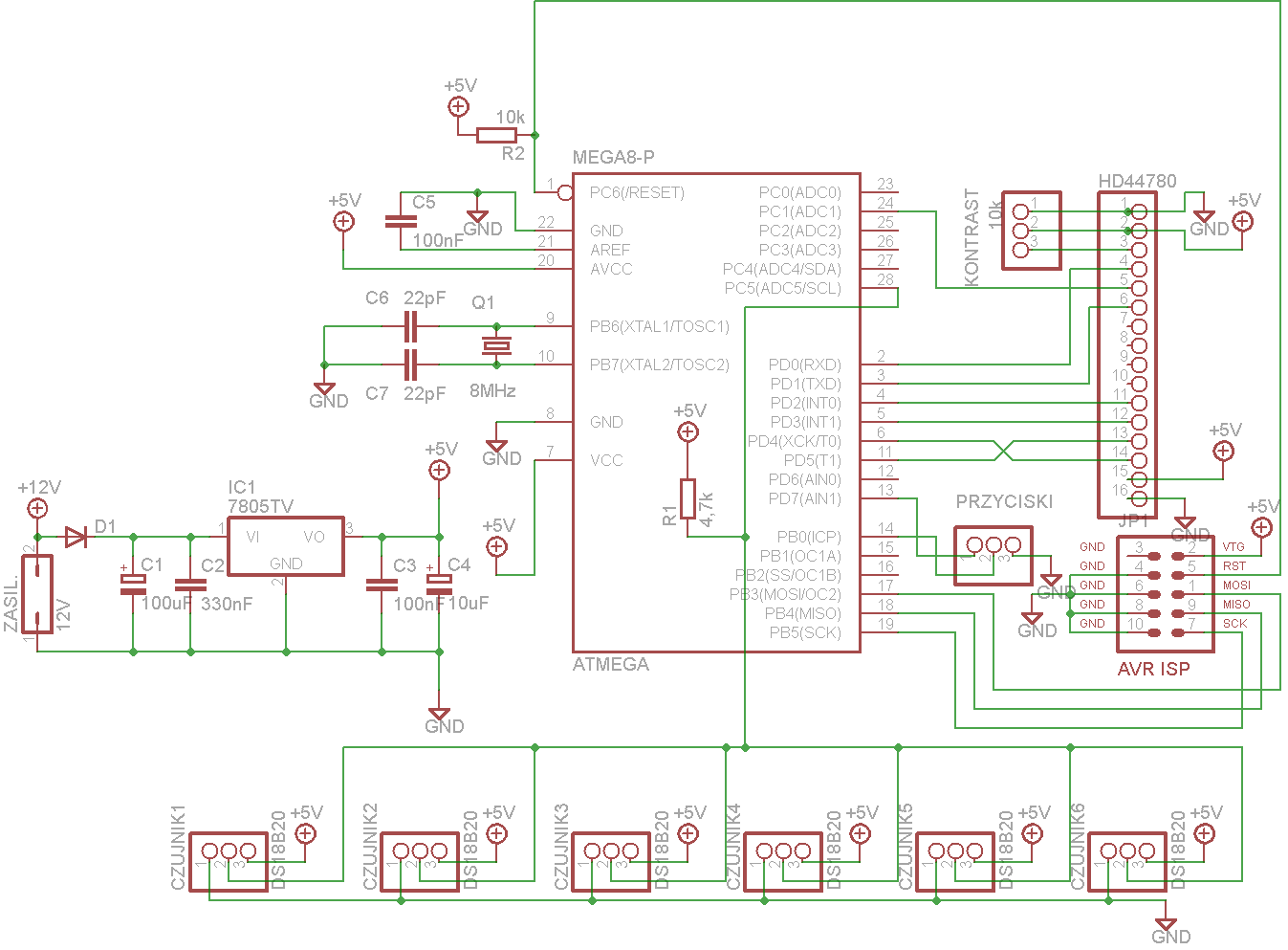1288x950 pixels.
Task: Click the C3 100nF capacitor symbol
Action: click(382, 585)
